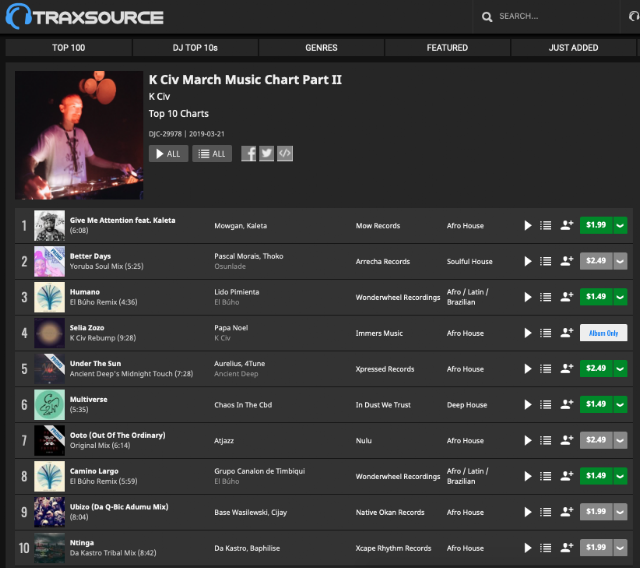Follow Atjazz from Ooto row
Image resolution: width=640 pixels, height=568 pixels.
tap(567, 440)
